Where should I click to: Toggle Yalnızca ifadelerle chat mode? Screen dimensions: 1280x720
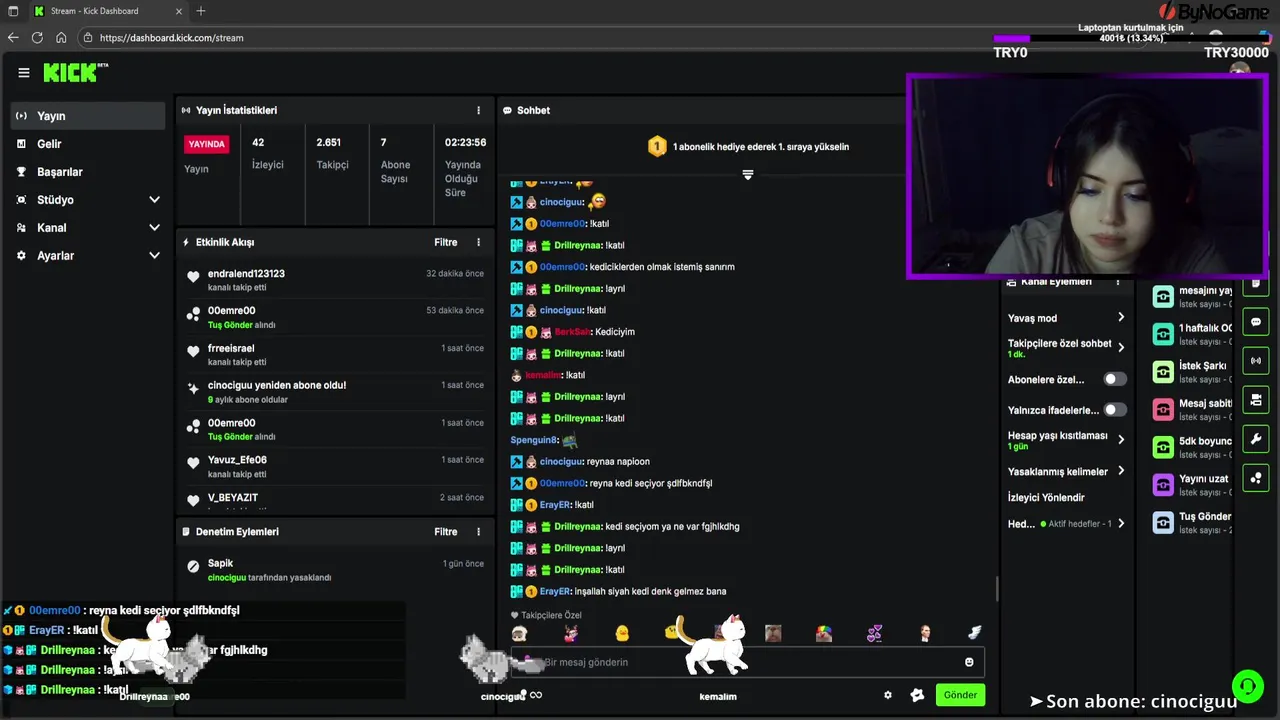tap(1114, 410)
